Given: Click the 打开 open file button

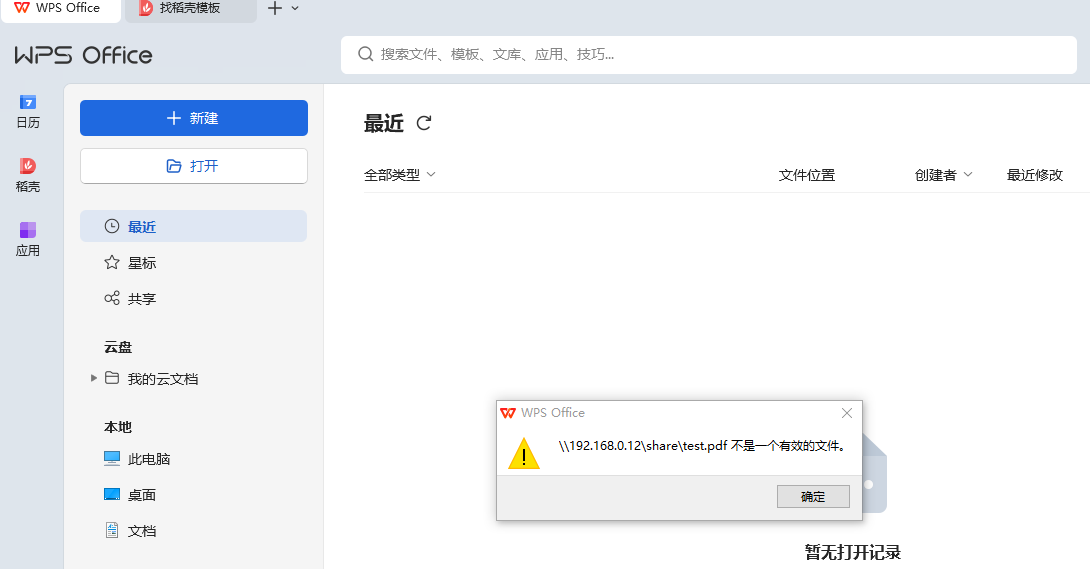Looking at the screenshot, I should pyautogui.click(x=194, y=166).
